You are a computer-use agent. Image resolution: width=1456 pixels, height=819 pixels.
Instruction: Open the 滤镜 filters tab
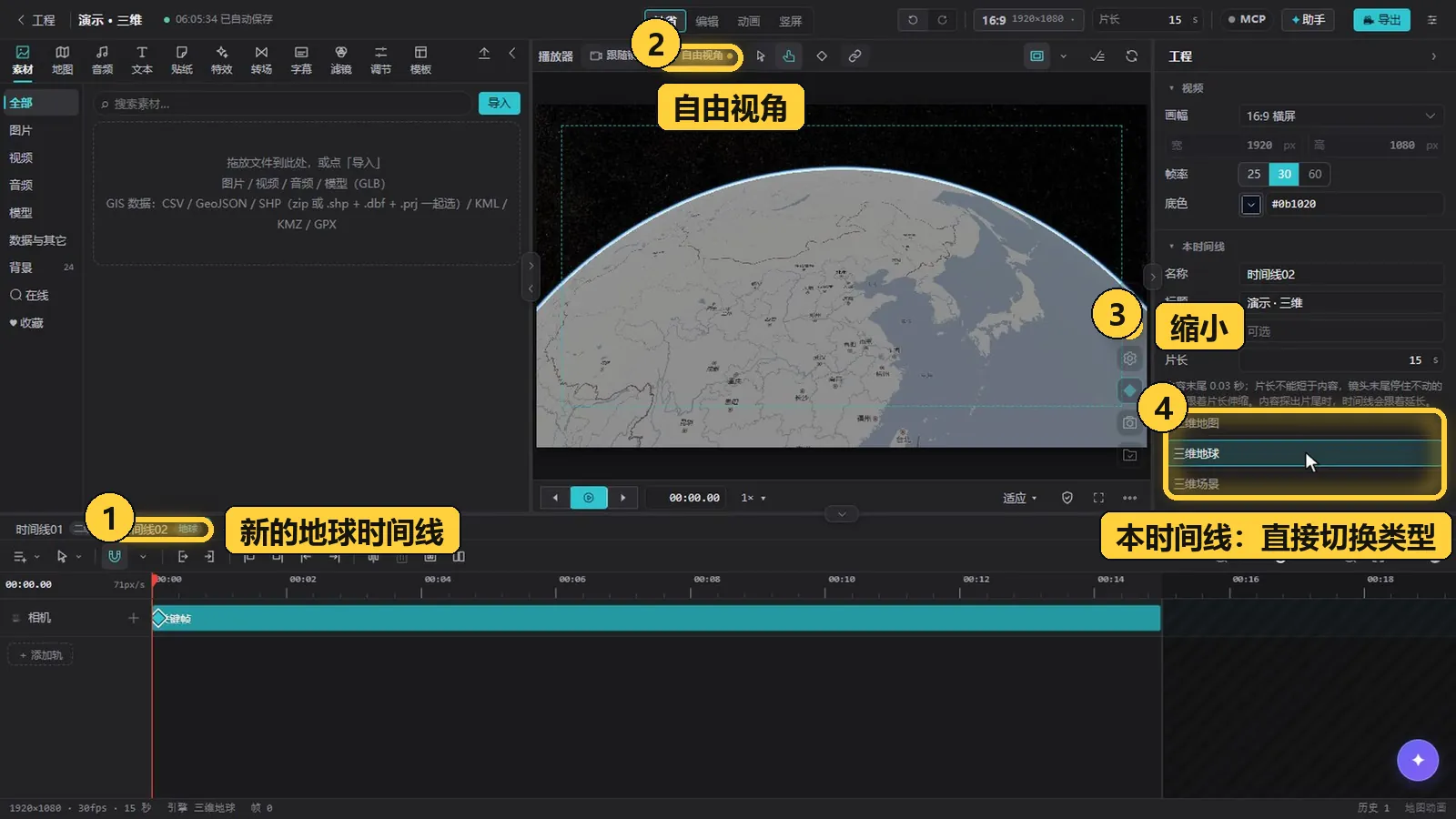pos(341,60)
